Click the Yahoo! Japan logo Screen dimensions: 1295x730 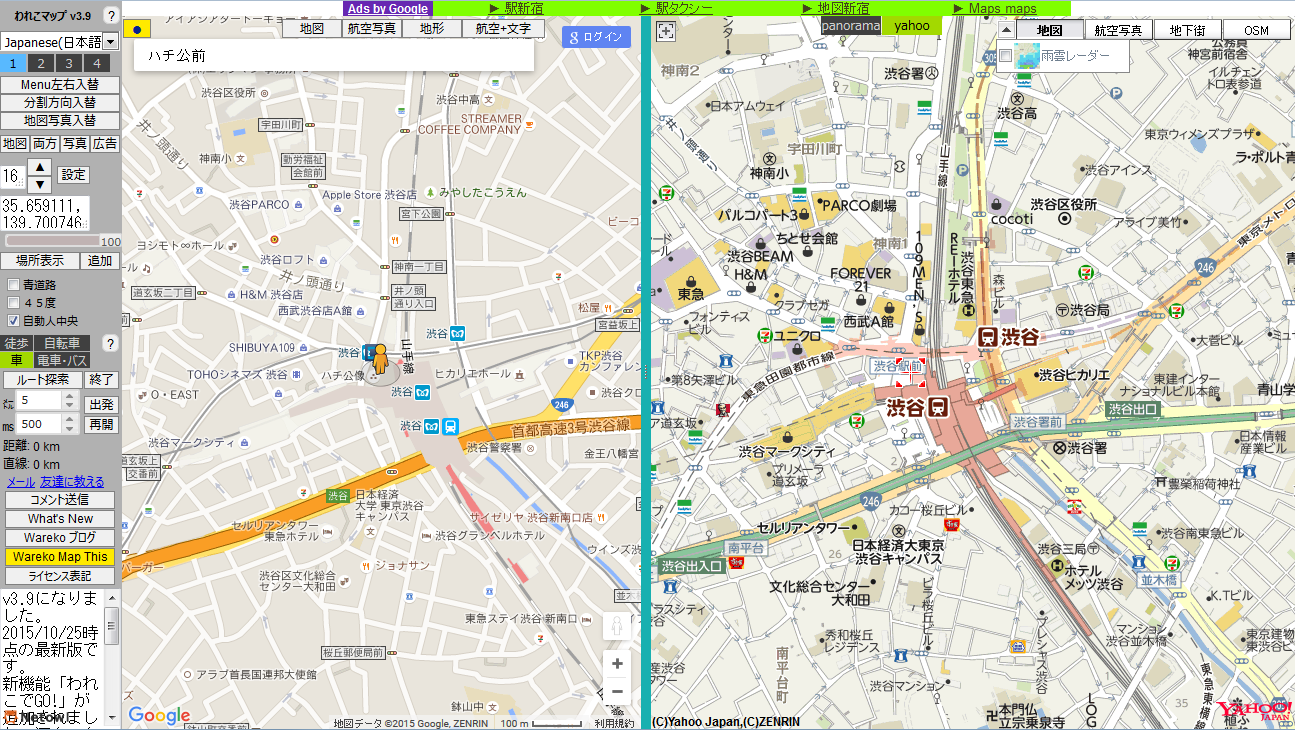click(1254, 712)
